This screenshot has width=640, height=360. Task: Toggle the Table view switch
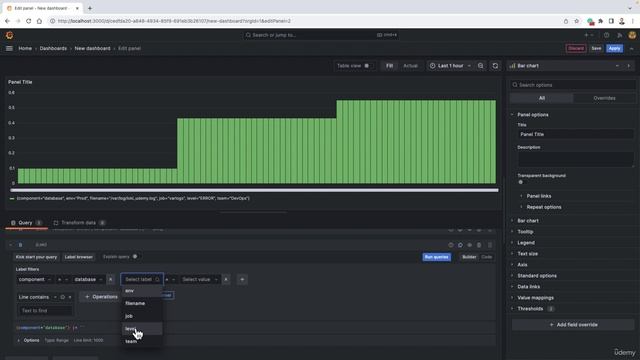click(366, 66)
